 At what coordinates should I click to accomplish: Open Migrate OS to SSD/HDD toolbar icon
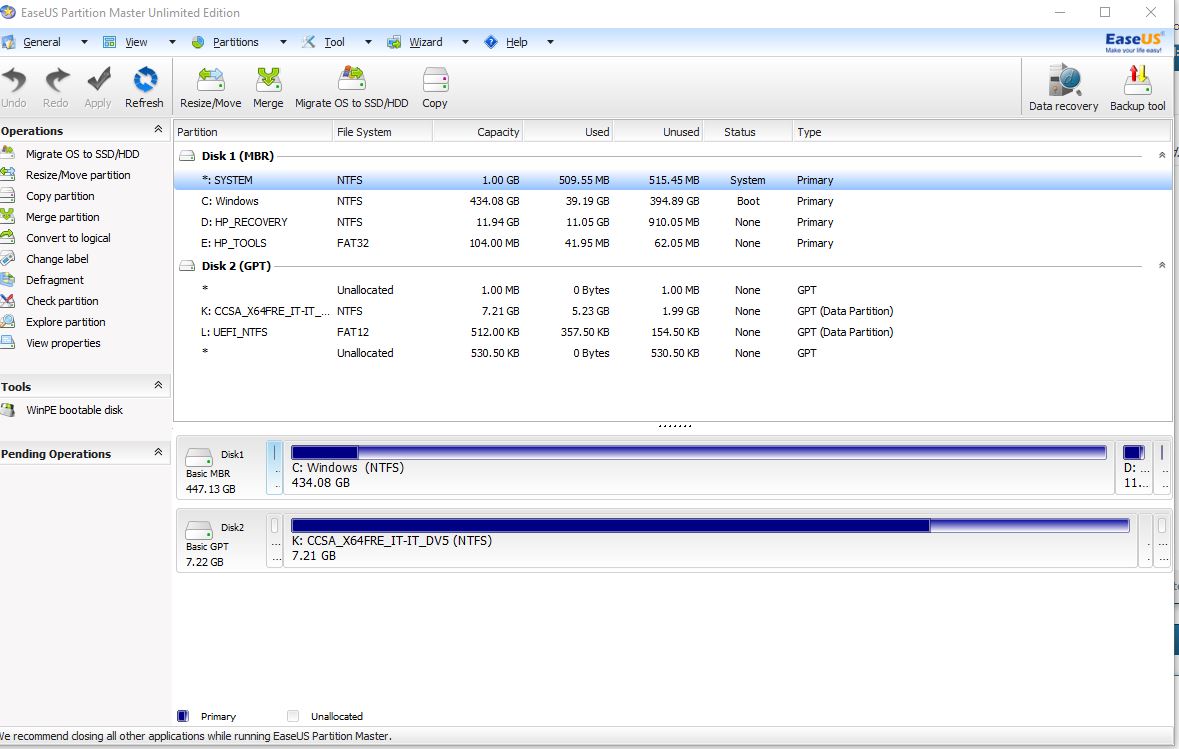click(352, 80)
